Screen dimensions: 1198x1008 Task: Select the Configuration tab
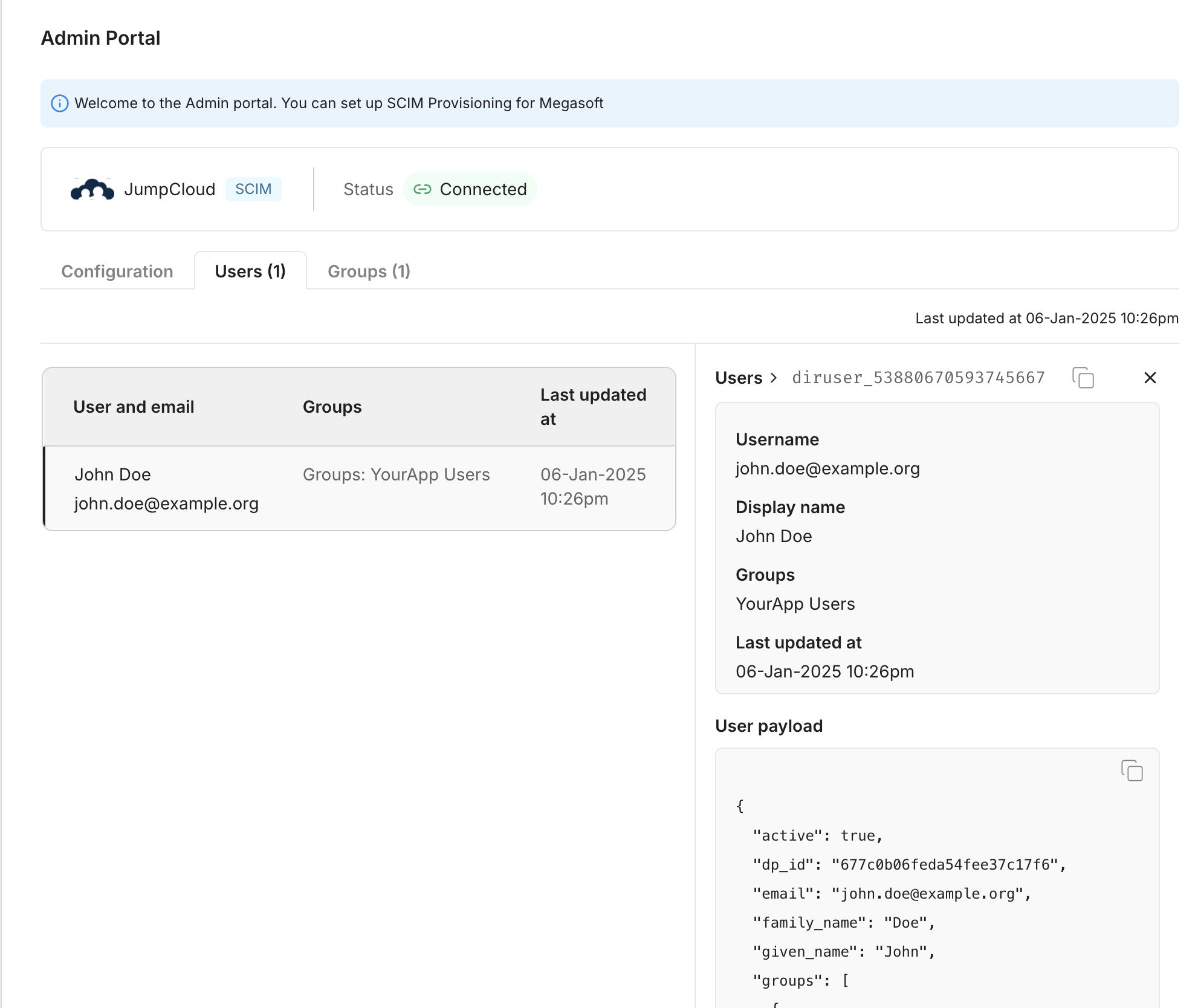coord(116,271)
